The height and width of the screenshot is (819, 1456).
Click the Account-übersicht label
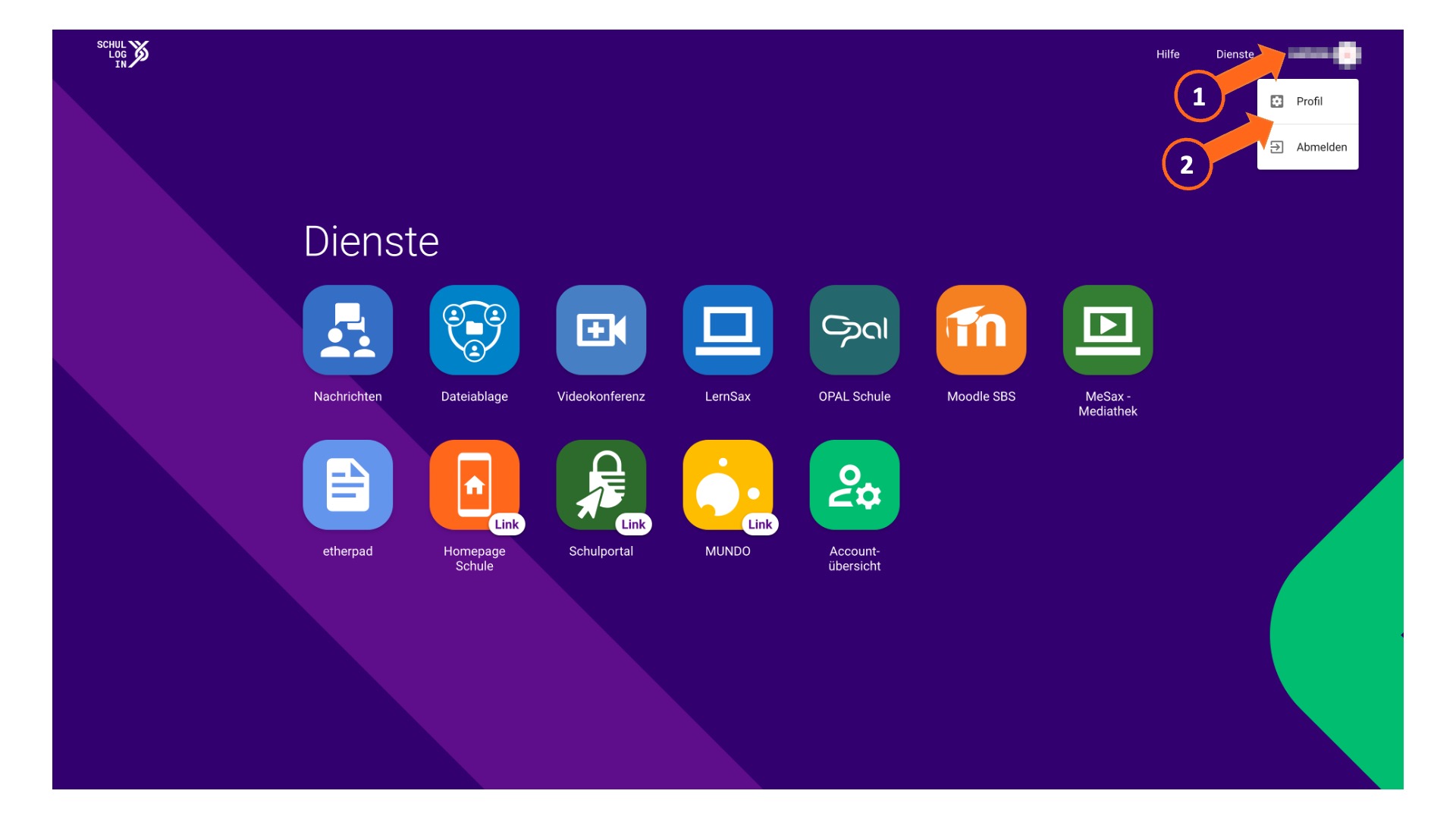tap(854, 559)
